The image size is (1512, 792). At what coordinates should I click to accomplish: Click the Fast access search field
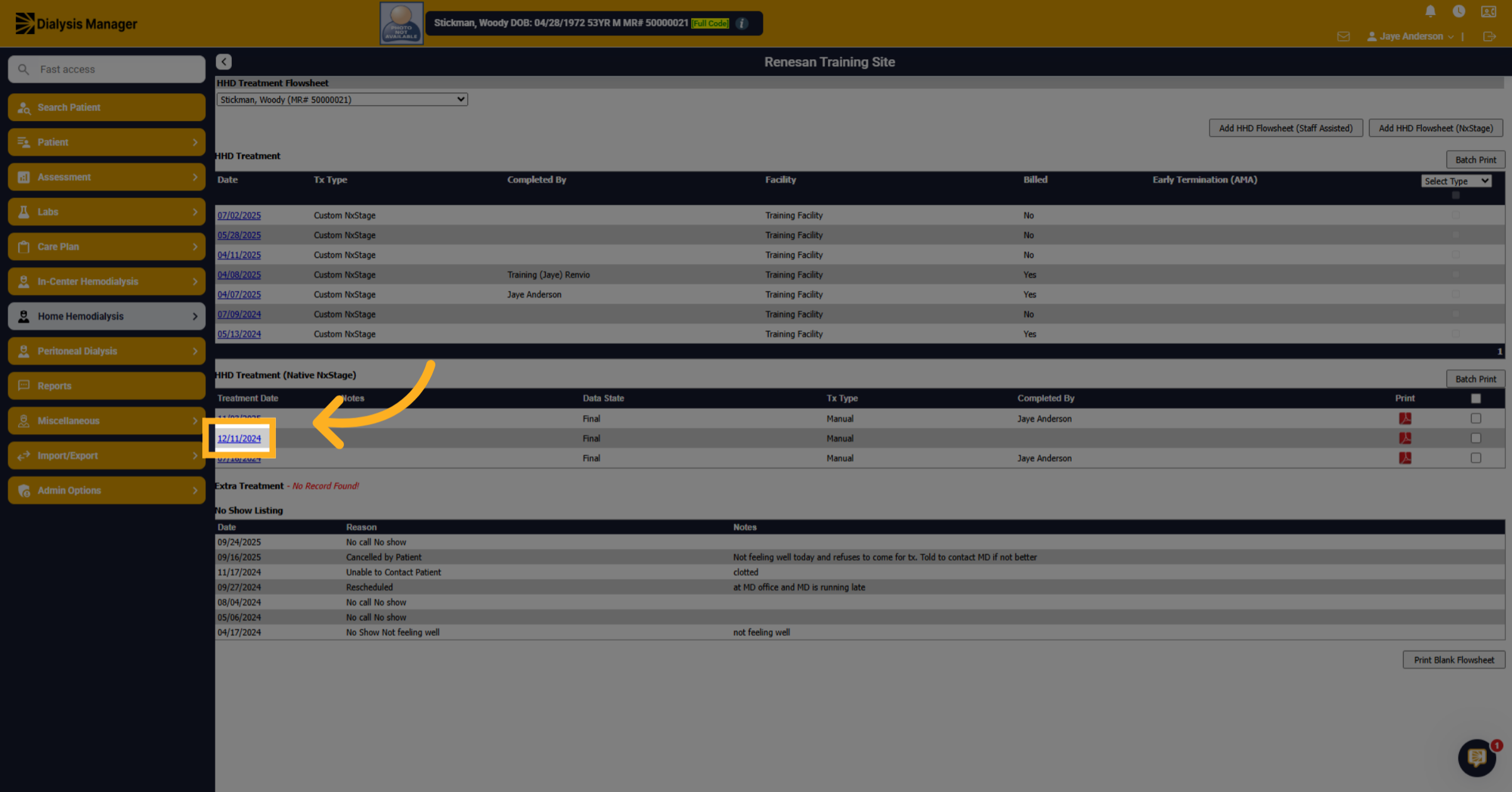click(x=106, y=69)
